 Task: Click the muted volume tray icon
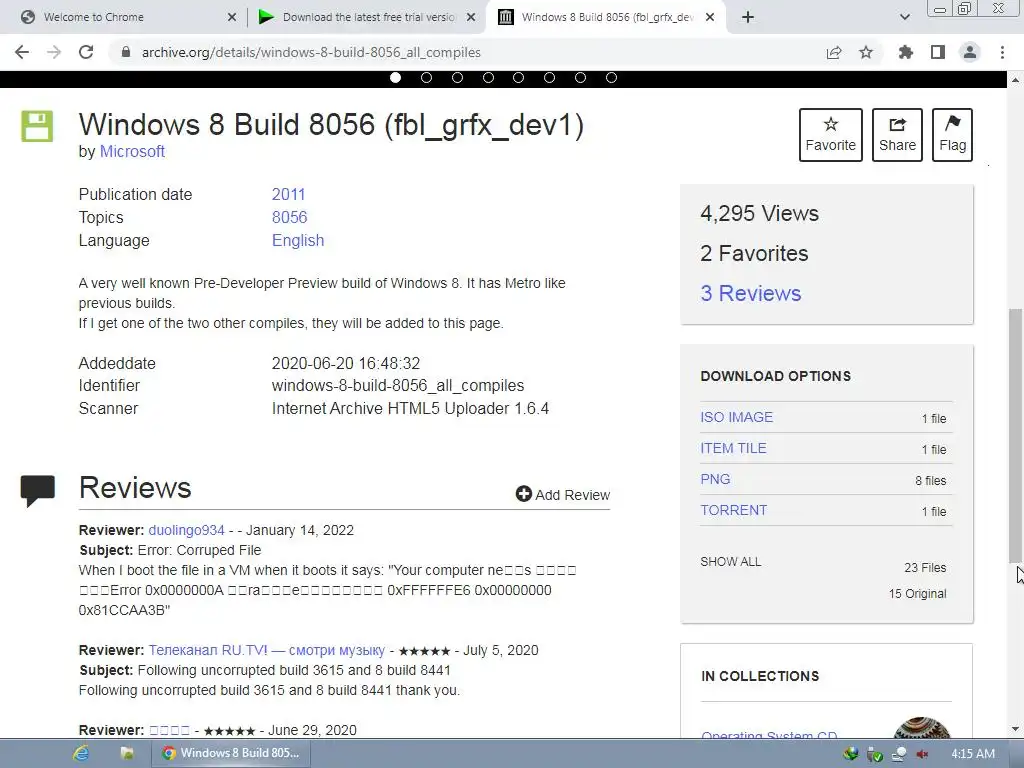click(x=922, y=754)
